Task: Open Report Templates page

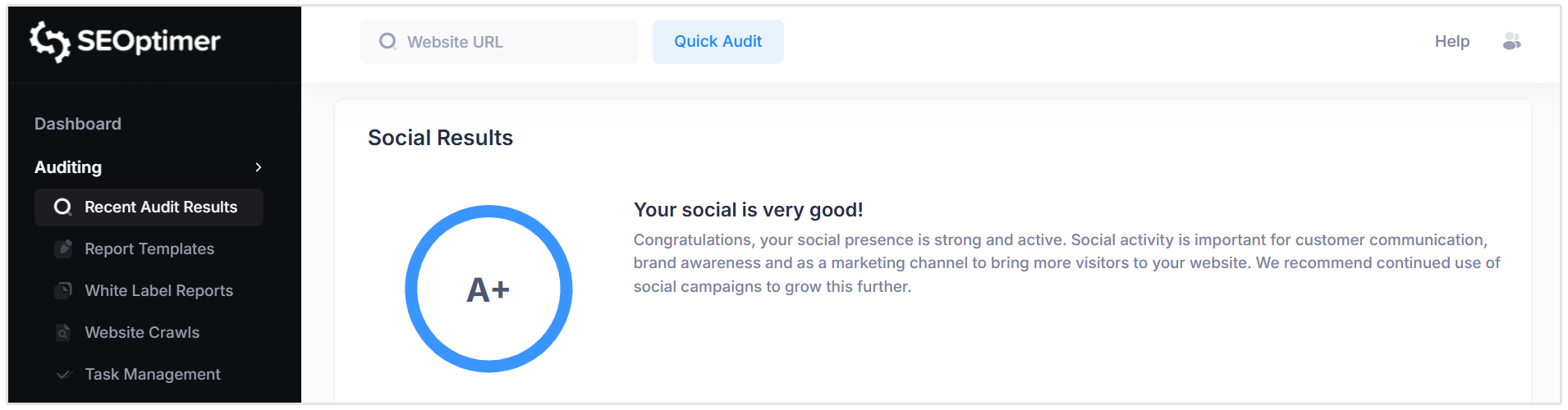Action: (x=149, y=249)
